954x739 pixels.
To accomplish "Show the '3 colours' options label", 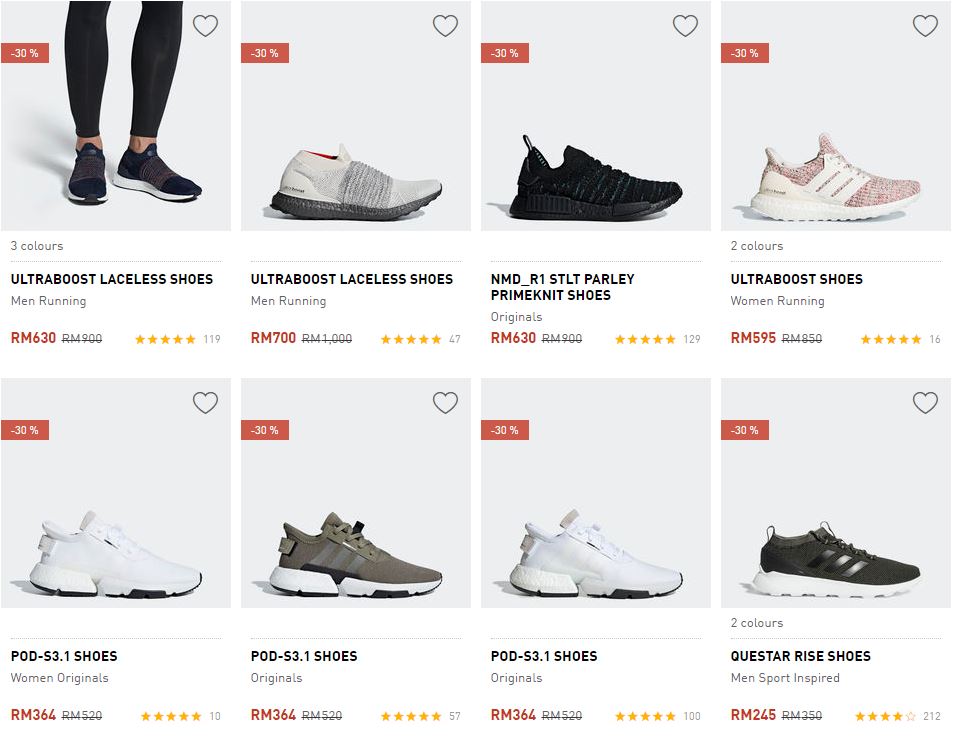I will (37, 246).
